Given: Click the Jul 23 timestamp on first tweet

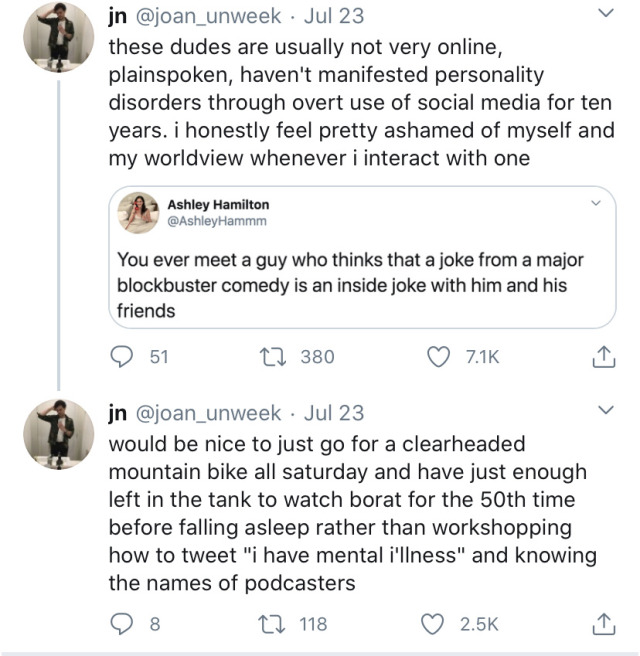Looking at the screenshot, I should point(333,17).
